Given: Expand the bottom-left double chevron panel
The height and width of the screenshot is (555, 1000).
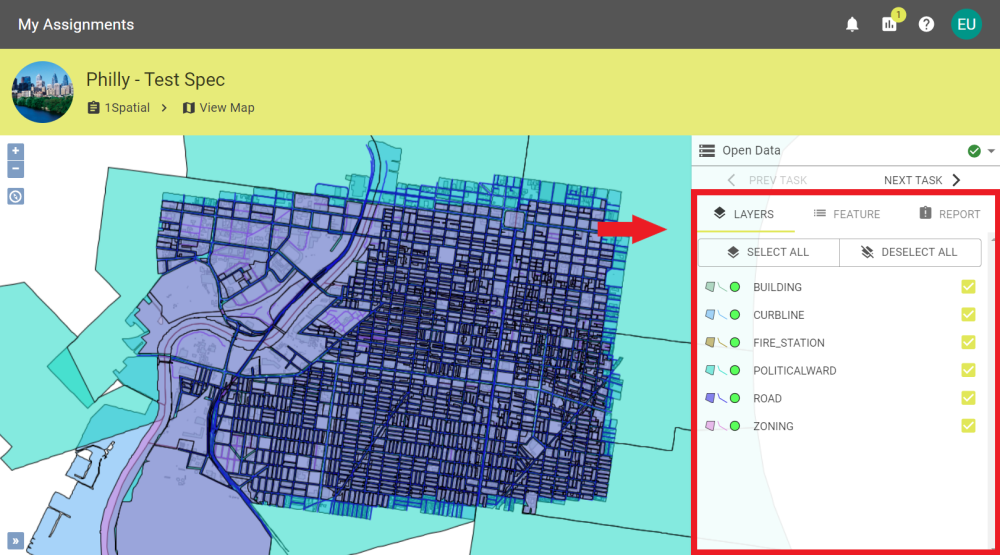Looking at the screenshot, I should [15, 539].
